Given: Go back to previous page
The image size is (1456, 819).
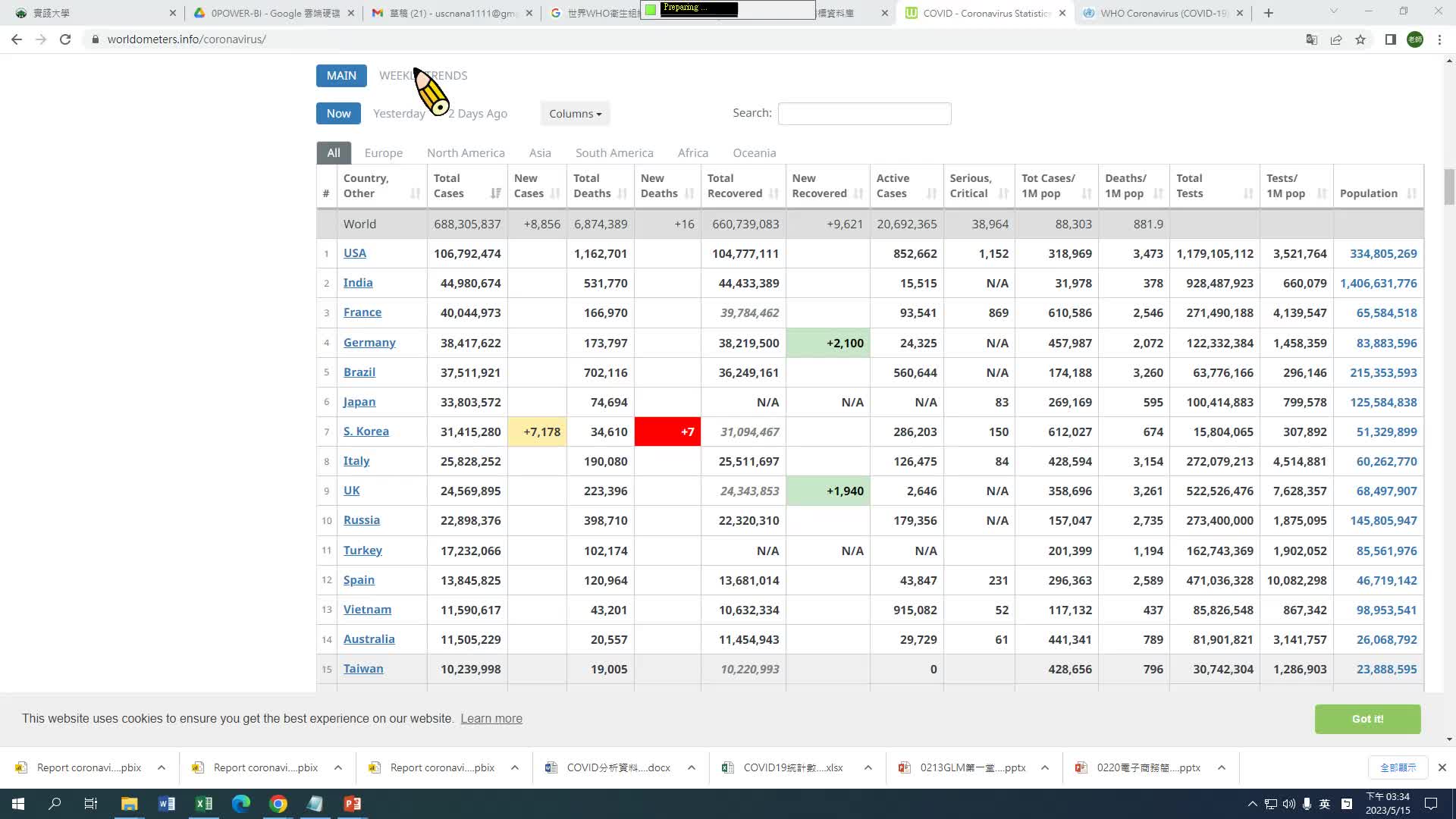Looking at the screenshot, I should point(17,39).
